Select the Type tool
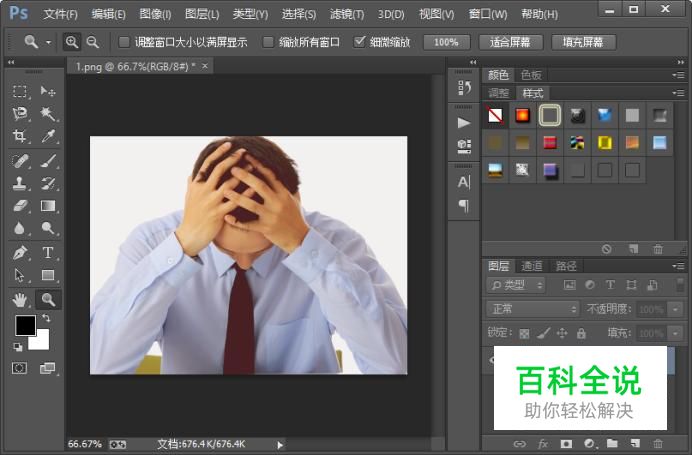The image size is (692, 455). coord(48,253)
